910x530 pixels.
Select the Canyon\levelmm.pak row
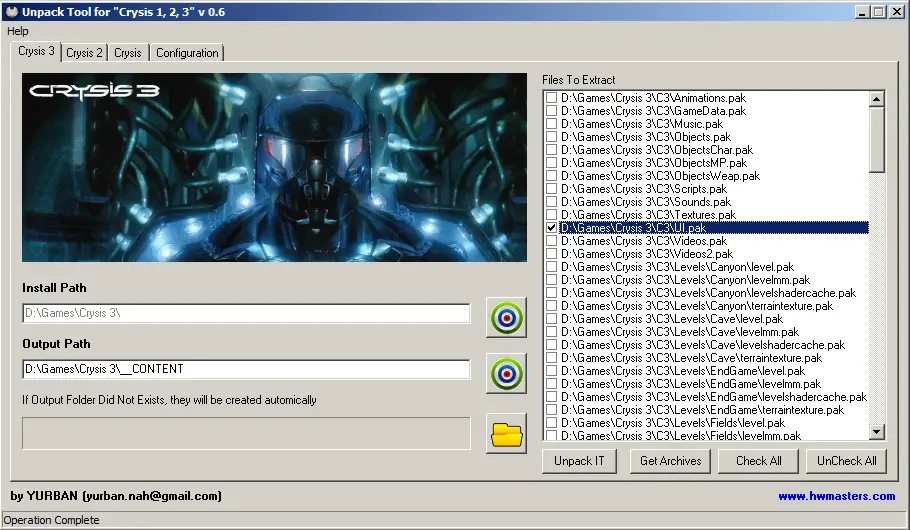click(x=685, y=280)
